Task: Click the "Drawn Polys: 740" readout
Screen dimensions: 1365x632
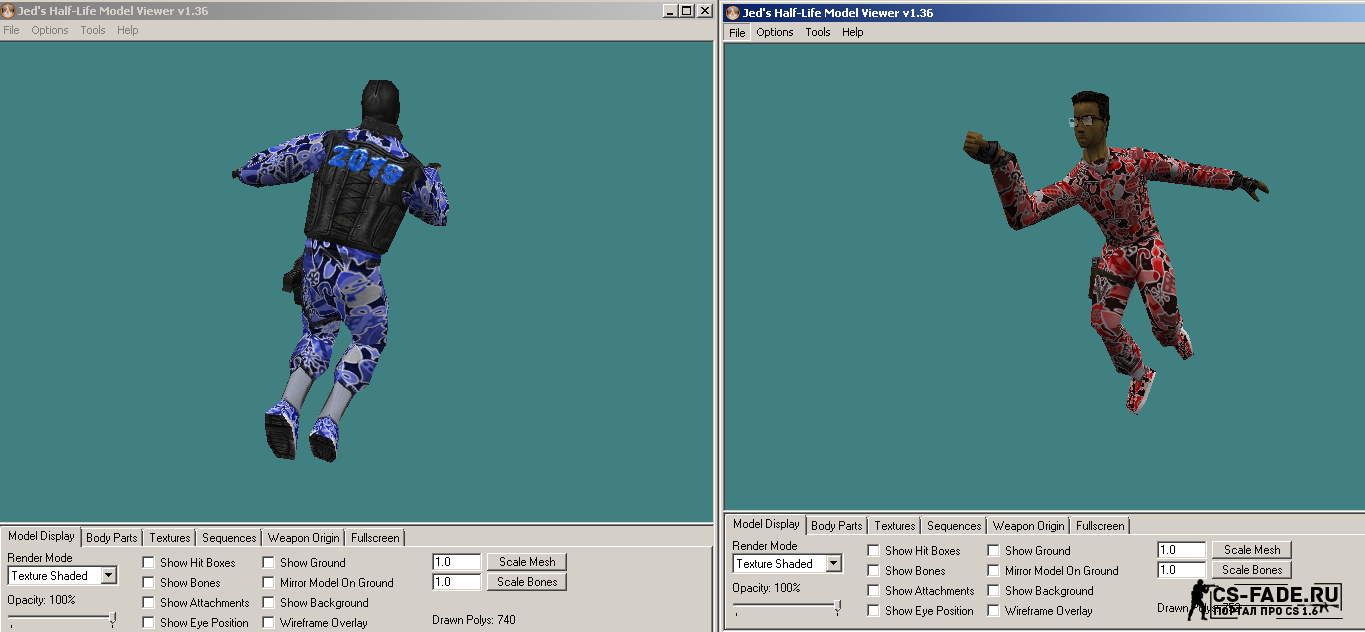Action: [x=474, y=620]
